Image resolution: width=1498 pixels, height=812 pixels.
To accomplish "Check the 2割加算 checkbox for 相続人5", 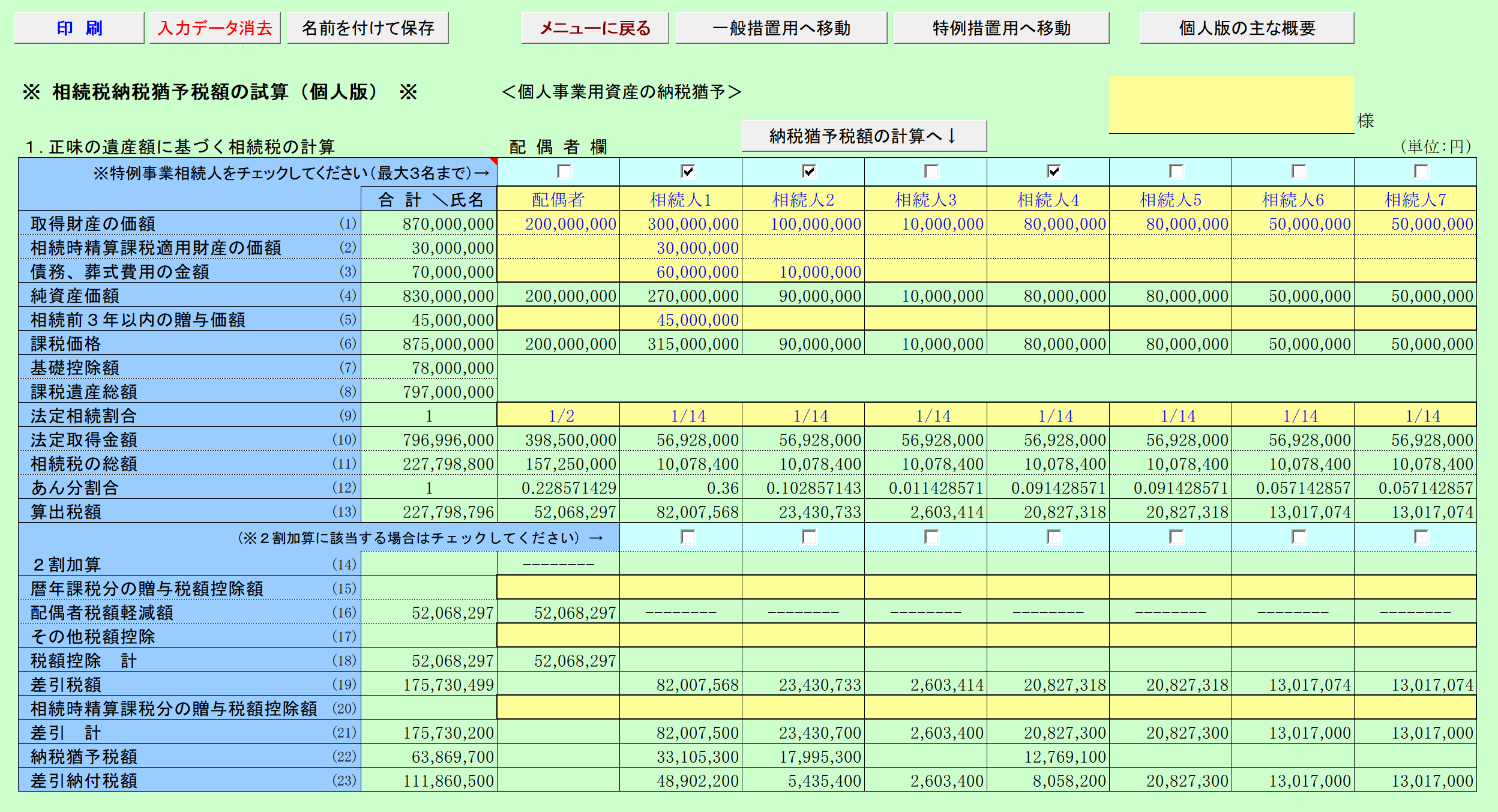I will pos(1177,537).
